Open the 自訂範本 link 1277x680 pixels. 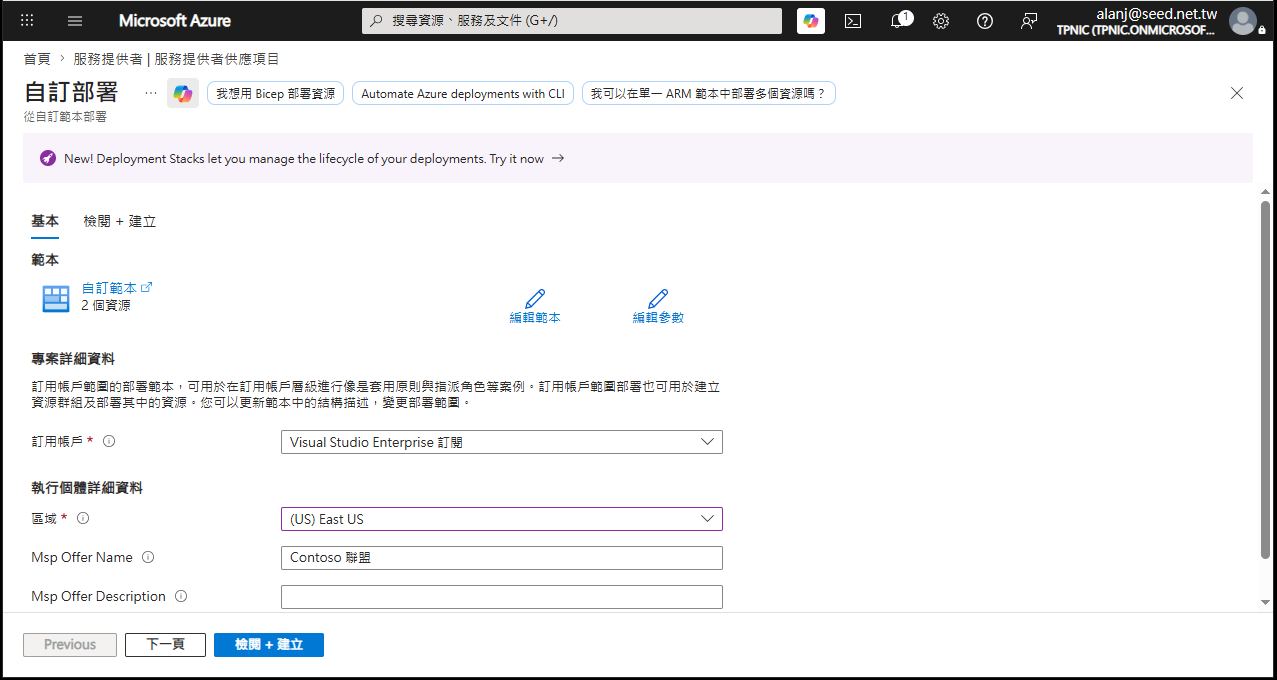[x=110, y=288]
